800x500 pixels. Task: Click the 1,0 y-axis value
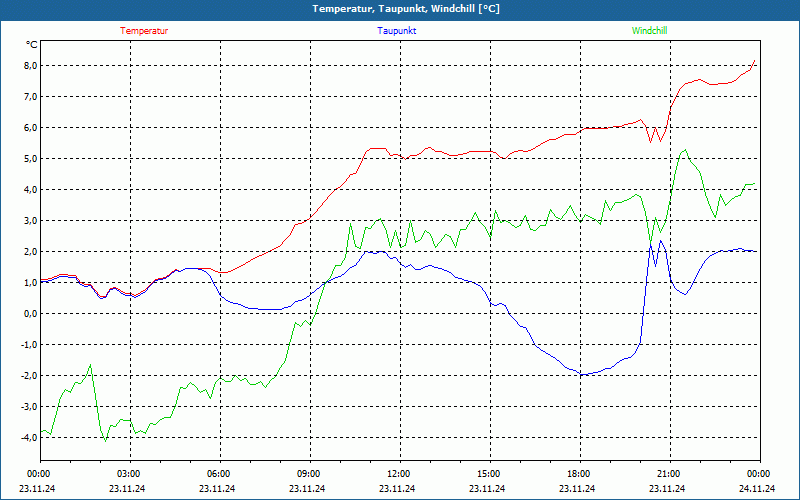(x=31, y=283)
